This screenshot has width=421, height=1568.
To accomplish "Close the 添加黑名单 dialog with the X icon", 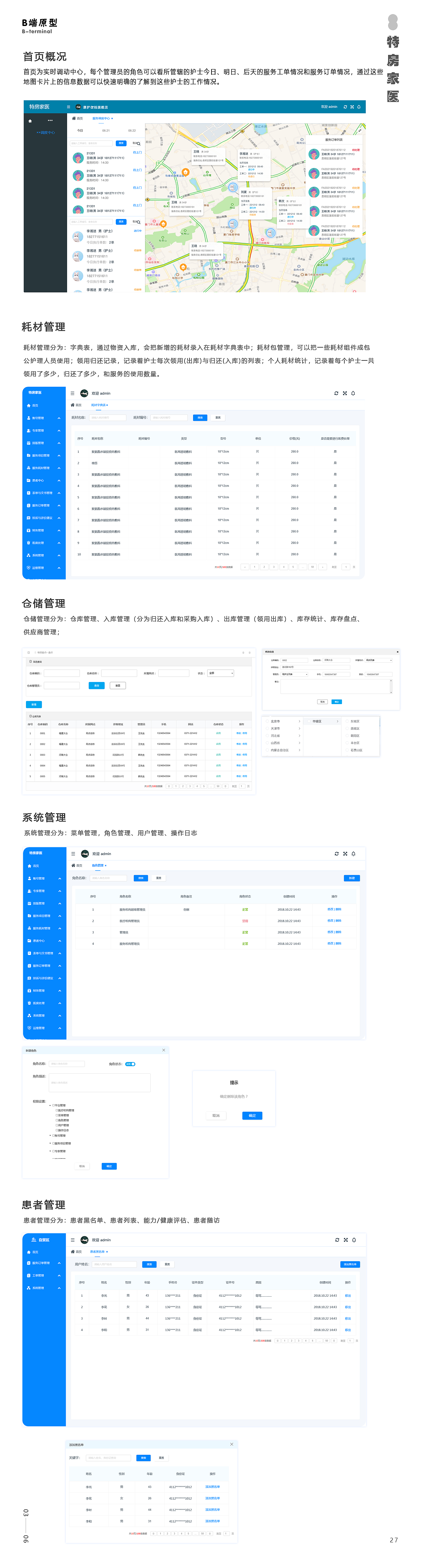I will (x=231, y=1444).
